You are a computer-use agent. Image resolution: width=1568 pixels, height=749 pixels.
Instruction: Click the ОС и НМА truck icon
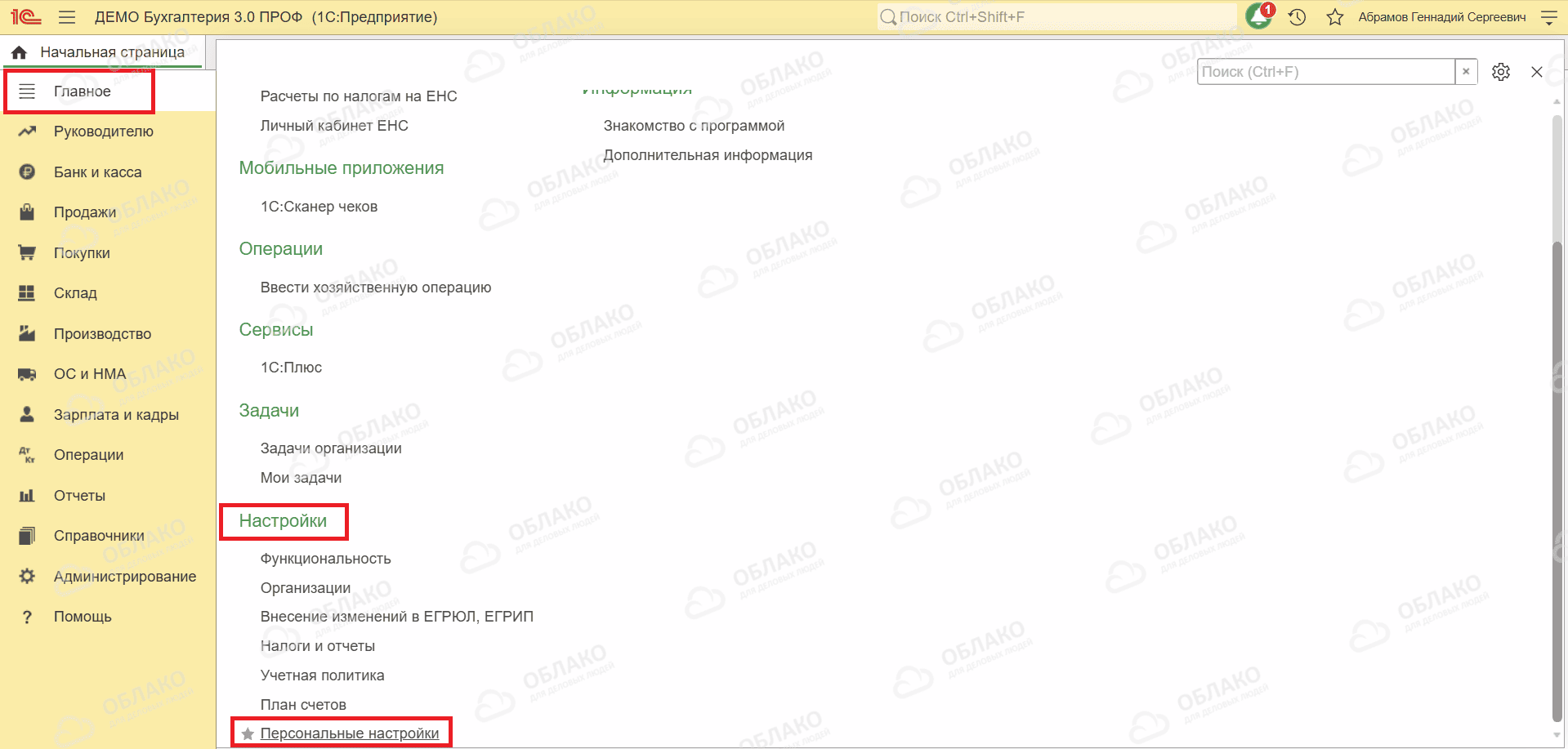pyautogui.click(x=27, y=374)
